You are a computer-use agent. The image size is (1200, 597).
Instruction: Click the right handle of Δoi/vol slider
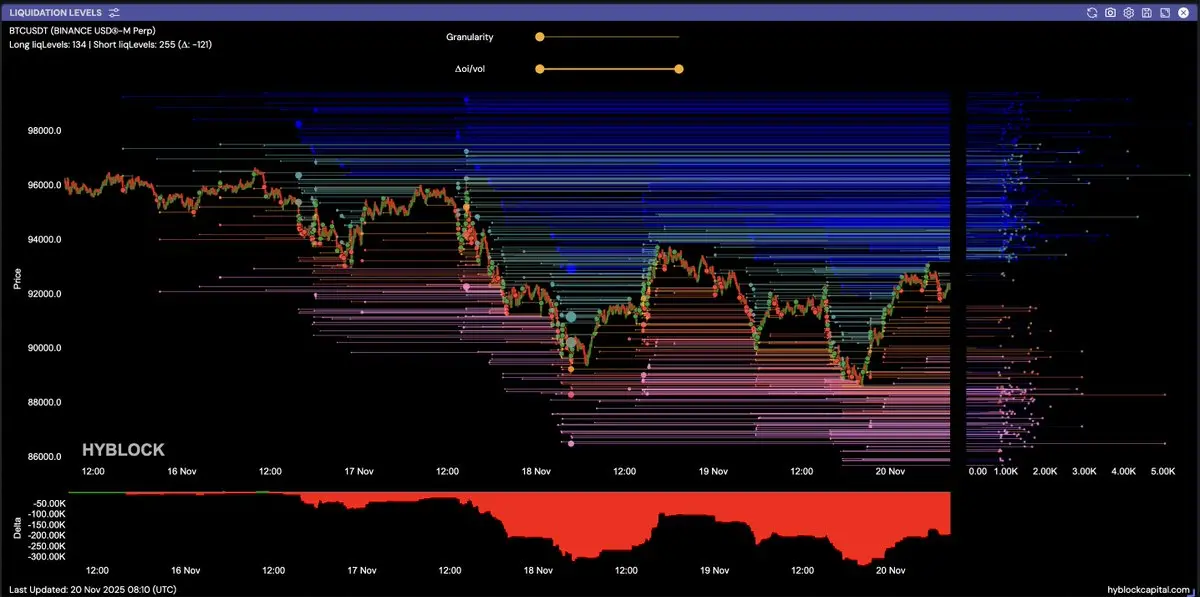pyautogui.click(x=679, y=69)
